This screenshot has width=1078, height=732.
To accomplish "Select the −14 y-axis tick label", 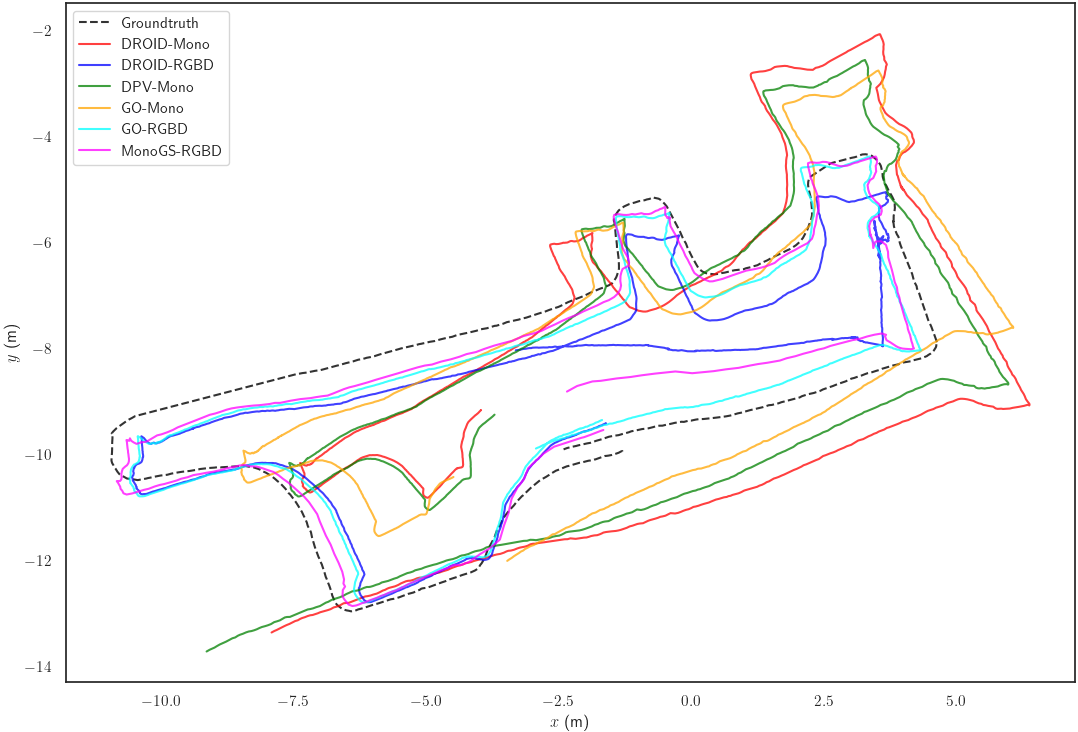I will [42, 667].
